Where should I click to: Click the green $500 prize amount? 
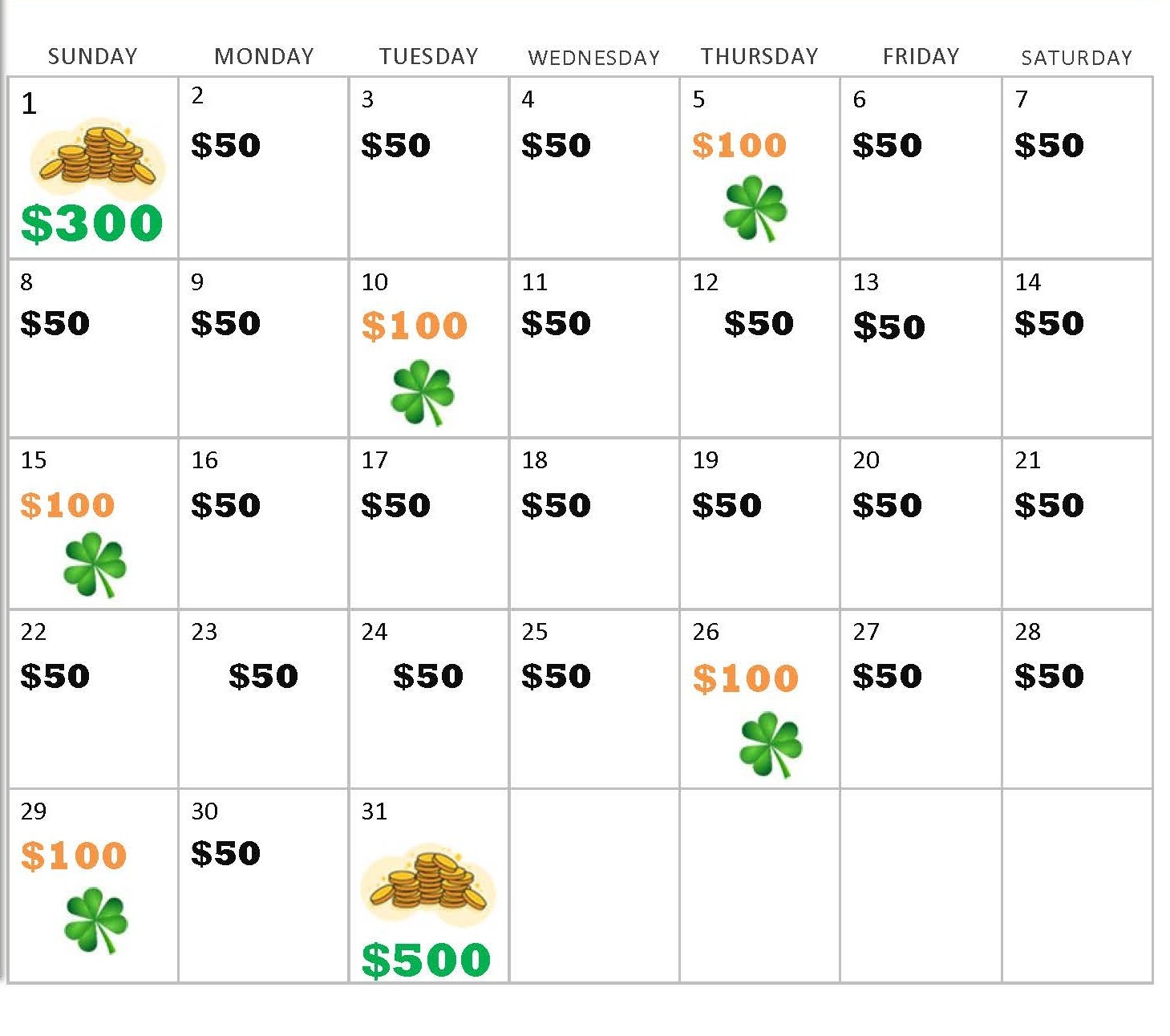click(x=426, y=960)
